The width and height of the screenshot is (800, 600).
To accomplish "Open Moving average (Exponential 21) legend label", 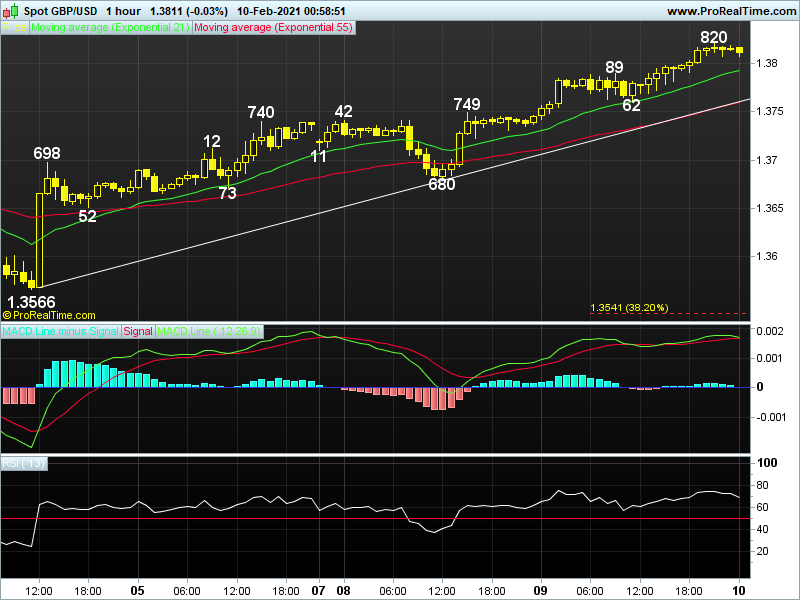I will [x=110, y=28].
